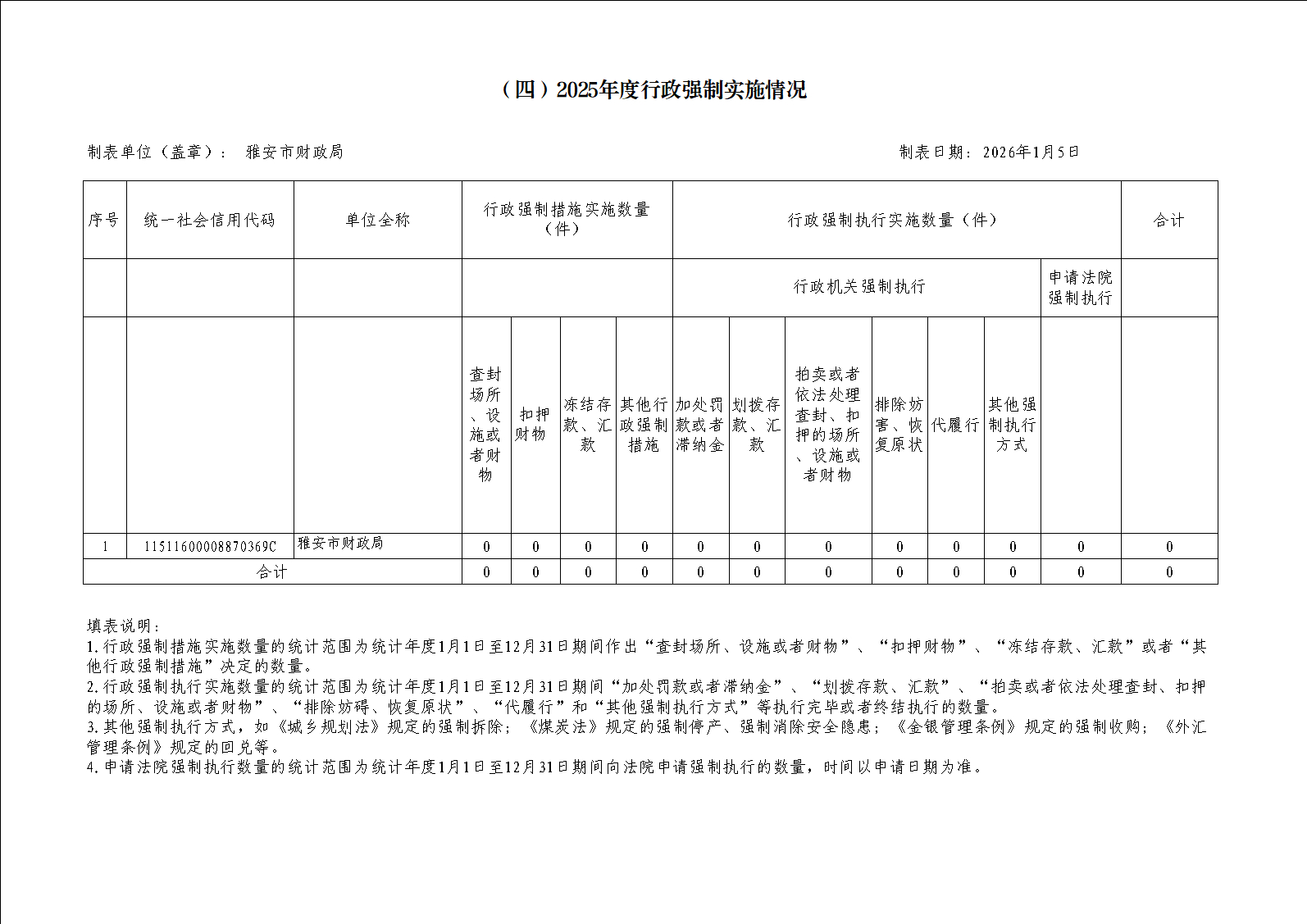Click the 拍卖或者依法处理查封 column header

(x=828, y=425)
